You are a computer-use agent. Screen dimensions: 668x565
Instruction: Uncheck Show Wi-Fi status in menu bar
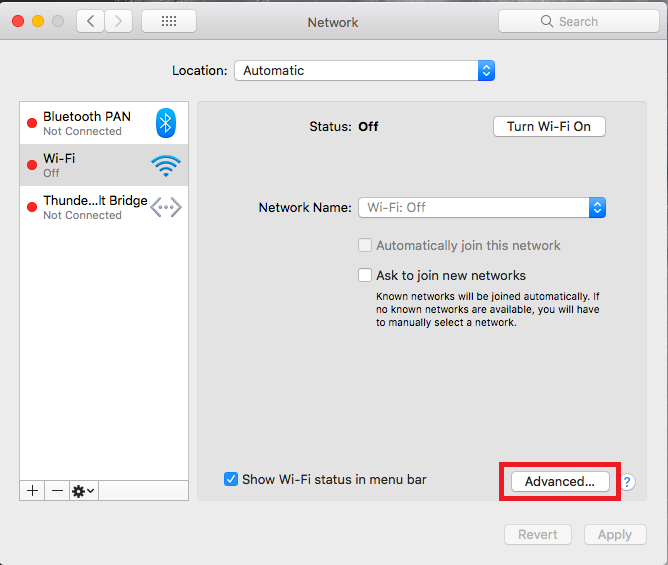pyautogui.click(x=231, y=479)
